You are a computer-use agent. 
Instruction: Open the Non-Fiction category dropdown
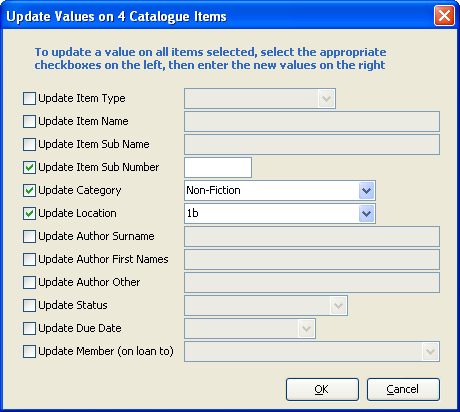pyautogui.click(x=366, y=190)
